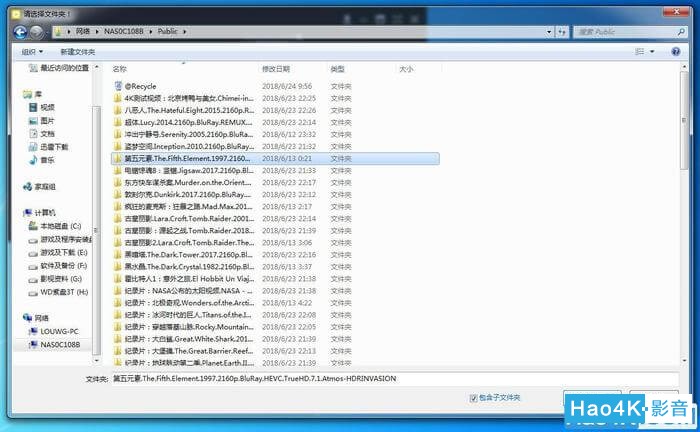The width and height of the screenshot is (700, 432).
Task: Open the 本地磁盘 (C:) drive icon
Action: pos(33,226)
